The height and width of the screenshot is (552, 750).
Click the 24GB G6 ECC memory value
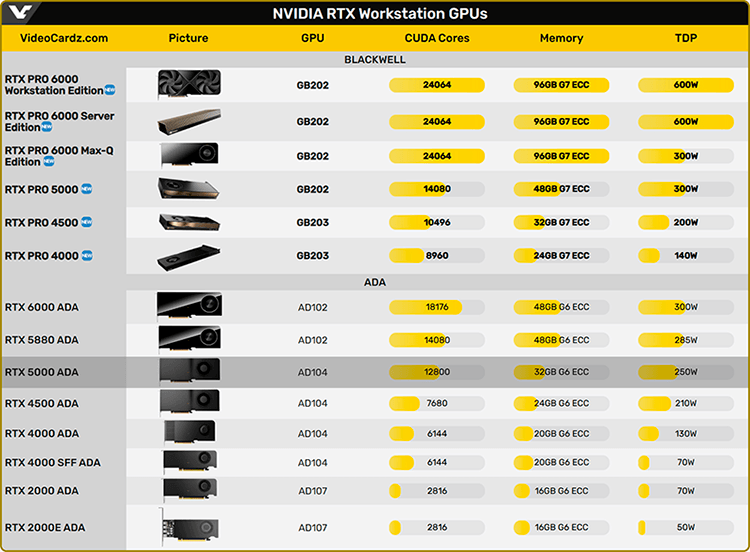562,403
